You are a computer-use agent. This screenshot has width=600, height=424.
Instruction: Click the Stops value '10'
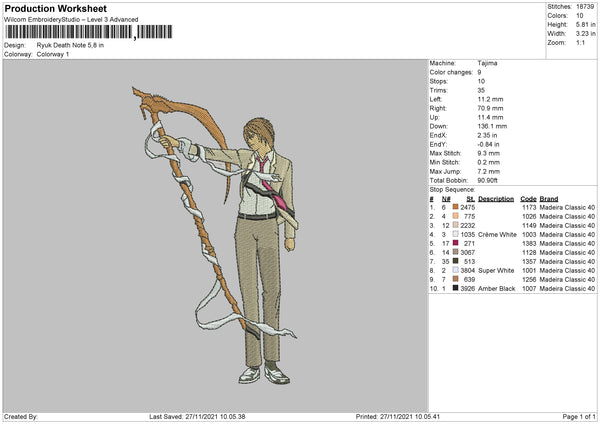[481, 82]
